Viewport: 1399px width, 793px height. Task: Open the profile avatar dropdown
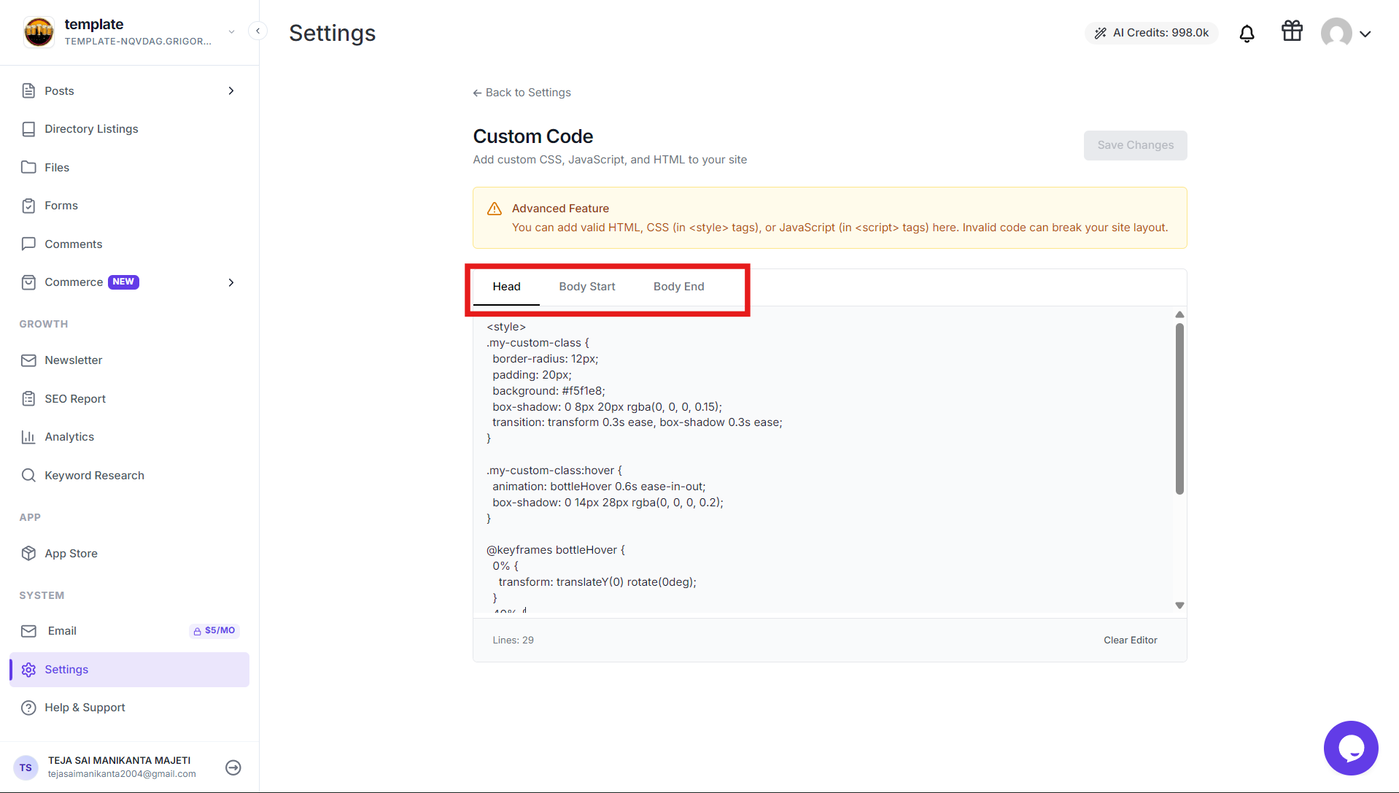(1346, 33)
